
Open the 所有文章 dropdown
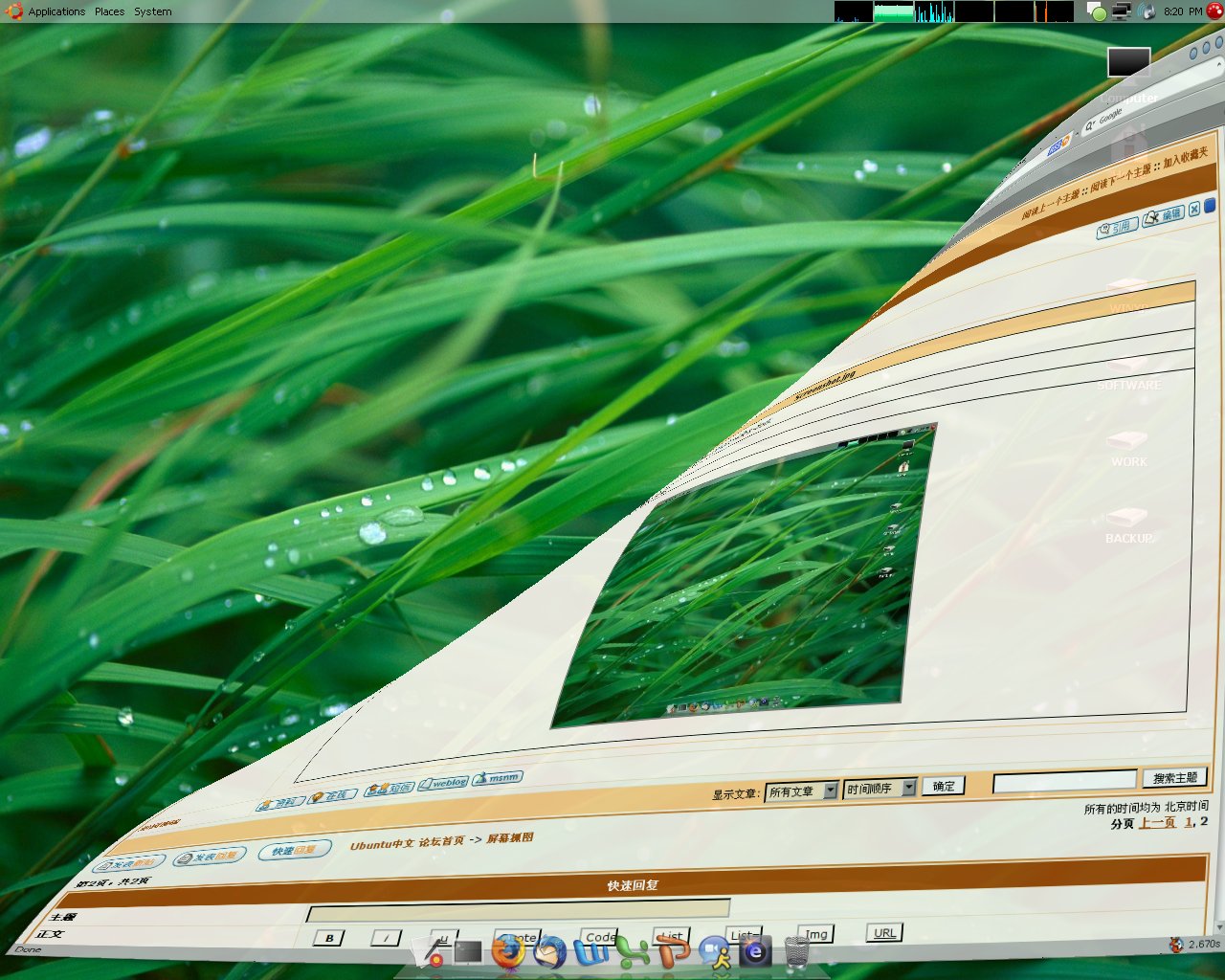tap(802, 791)
